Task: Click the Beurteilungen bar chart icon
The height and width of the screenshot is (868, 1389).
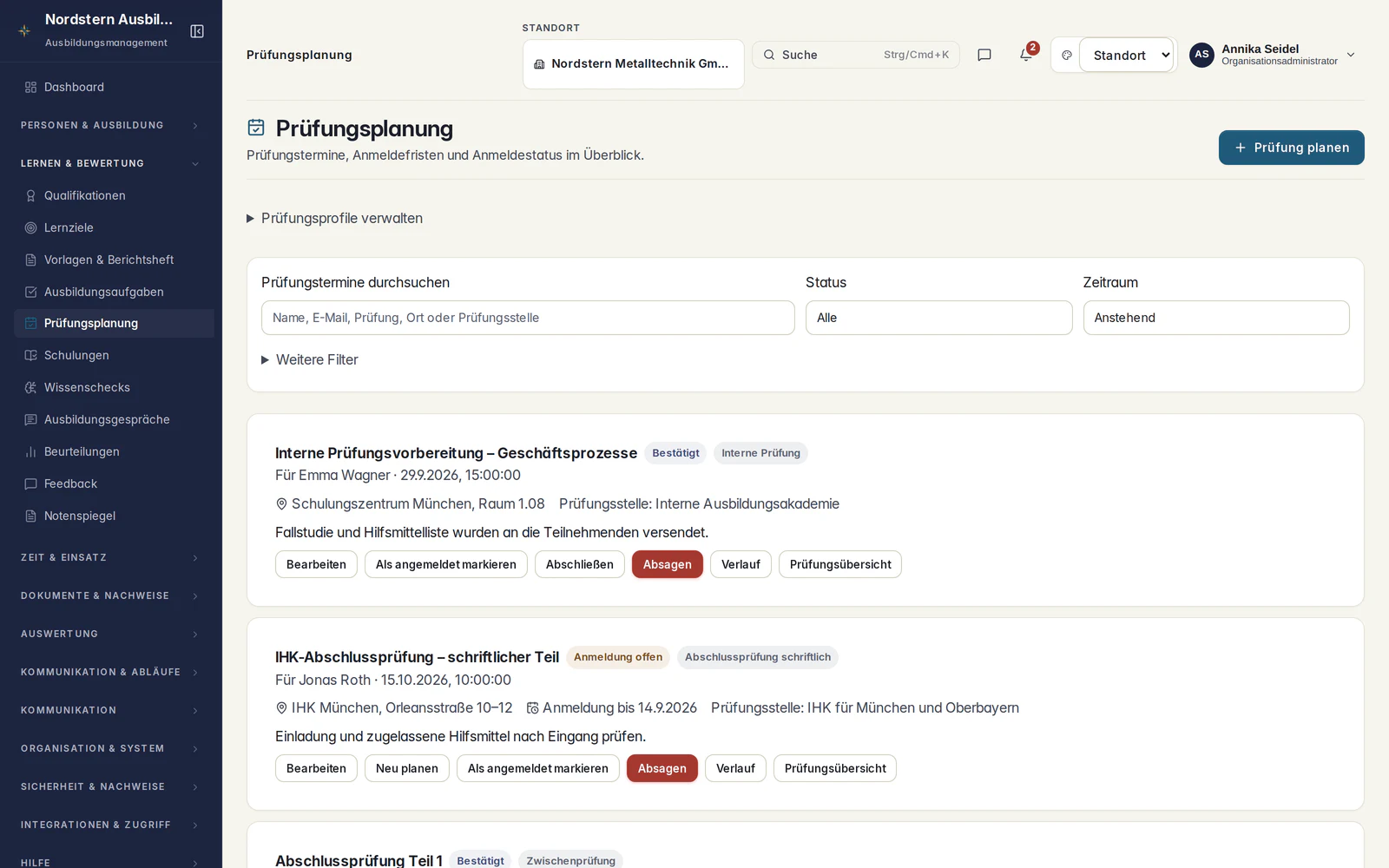Action: (30, 451)
